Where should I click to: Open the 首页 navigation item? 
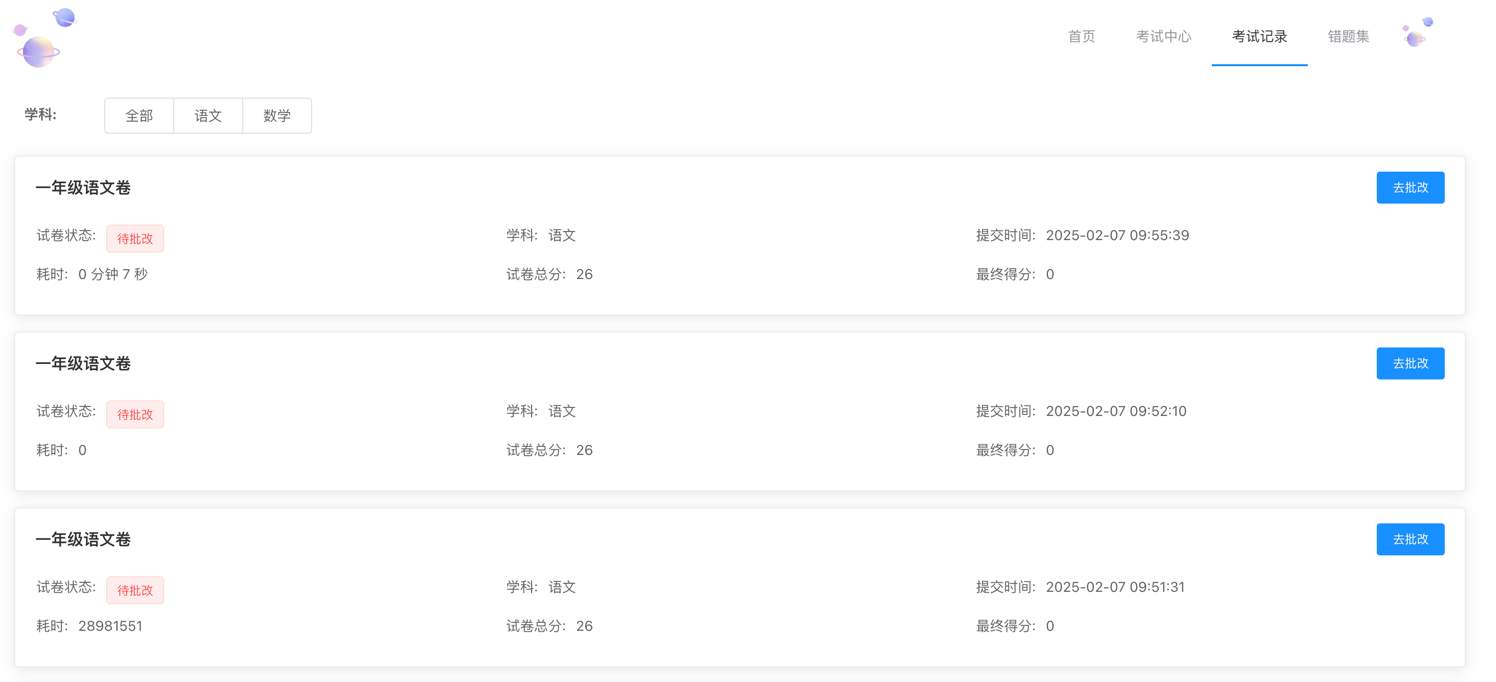1080,36
